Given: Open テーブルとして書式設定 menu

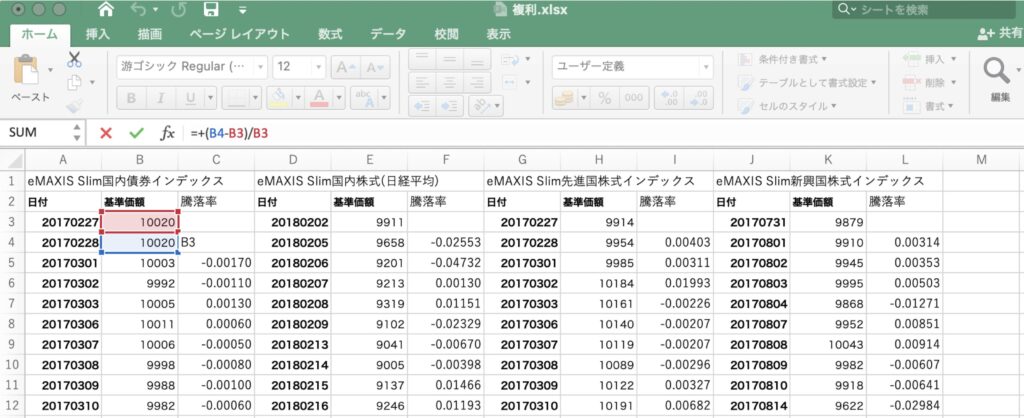Looking at the screenshot, I should (807, 83).
